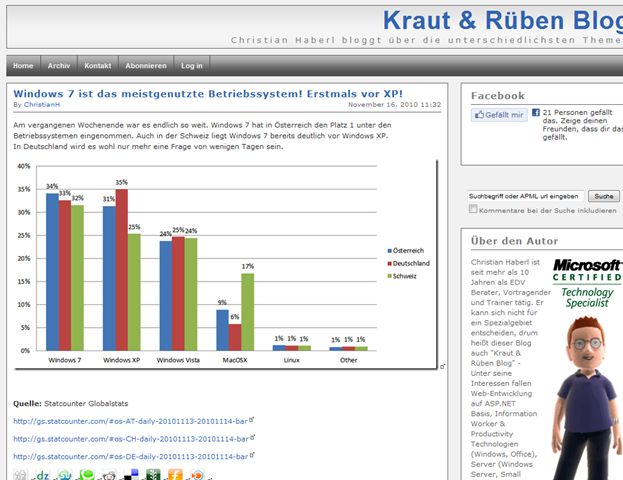Click the blog subtitle Christian Haberl bloggt

(427, 40)
